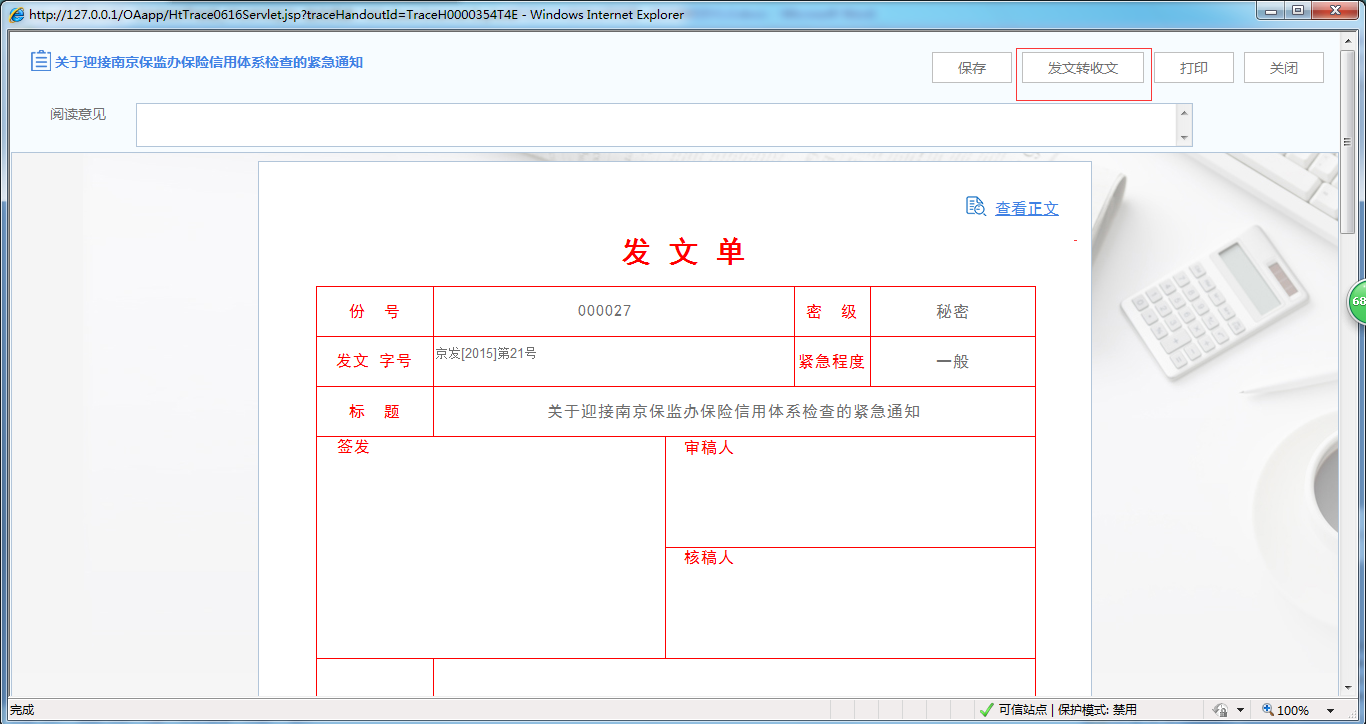The height and width of the screenshot is (724, 1366).
Task: Click the zoom magnifier icon in the status bar
Action: tap(1267, 709)
